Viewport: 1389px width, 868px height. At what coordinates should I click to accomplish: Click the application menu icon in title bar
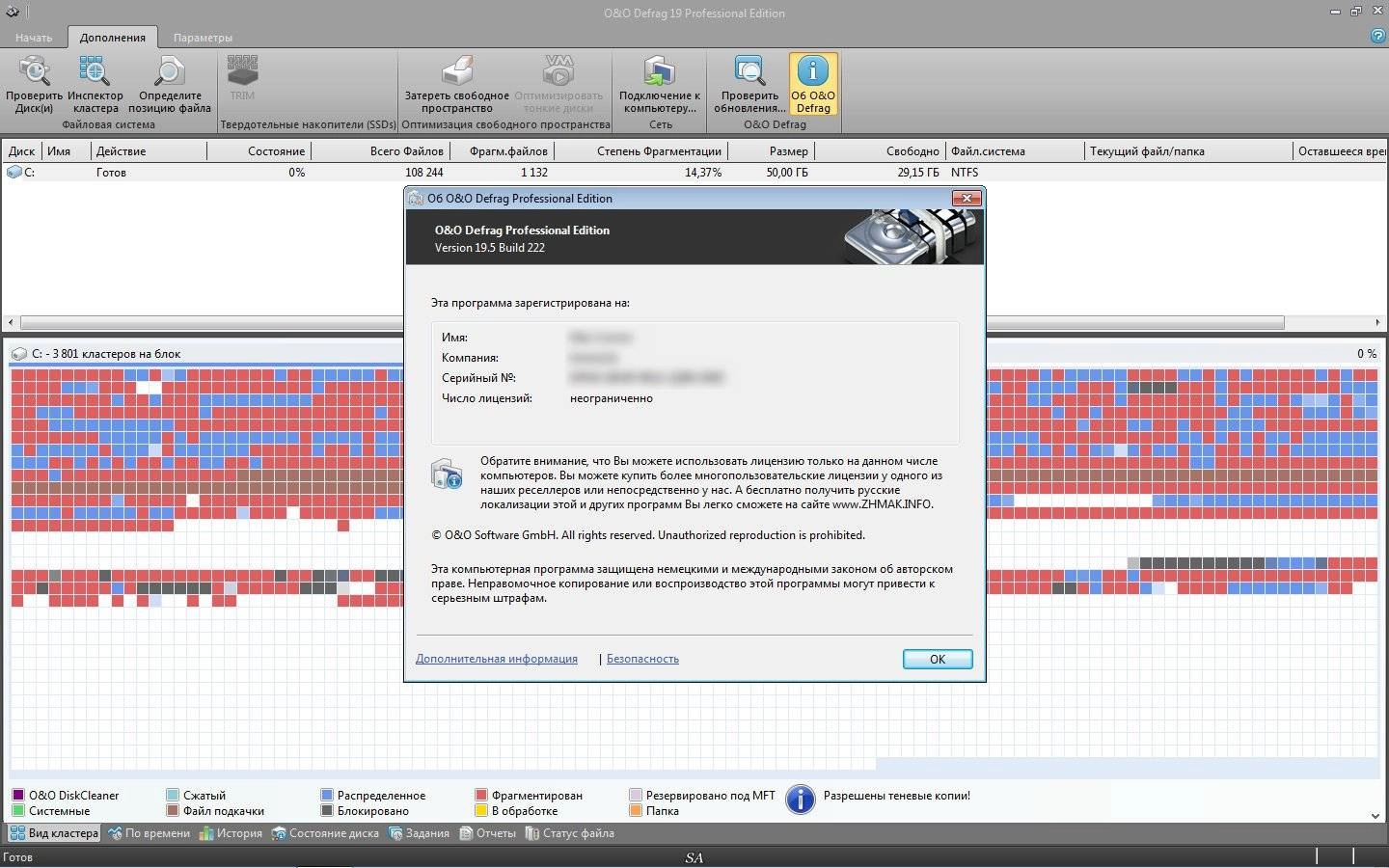tap(13, 13)
